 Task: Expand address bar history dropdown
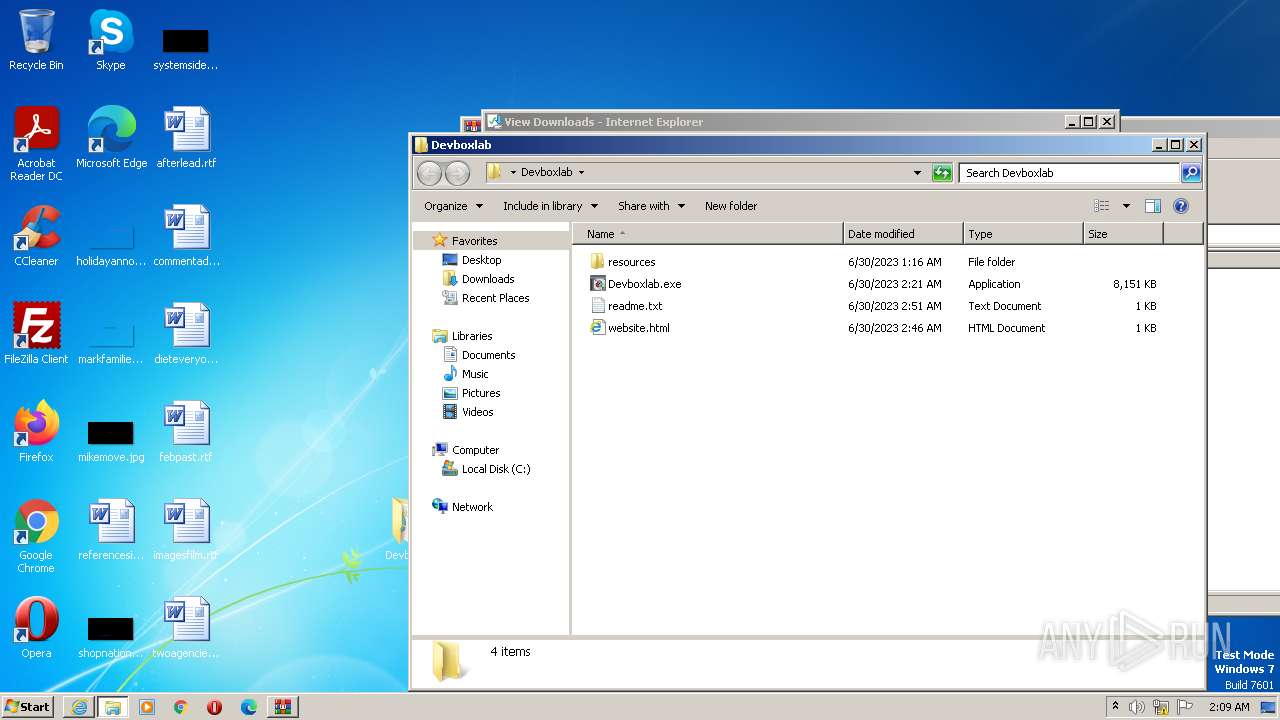[917, 173]
